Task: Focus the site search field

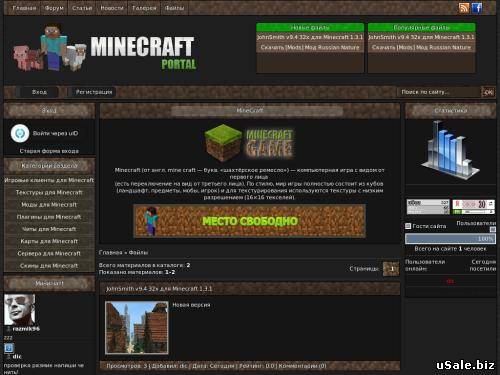Action: pyautogui.click(x=438, y=92)
